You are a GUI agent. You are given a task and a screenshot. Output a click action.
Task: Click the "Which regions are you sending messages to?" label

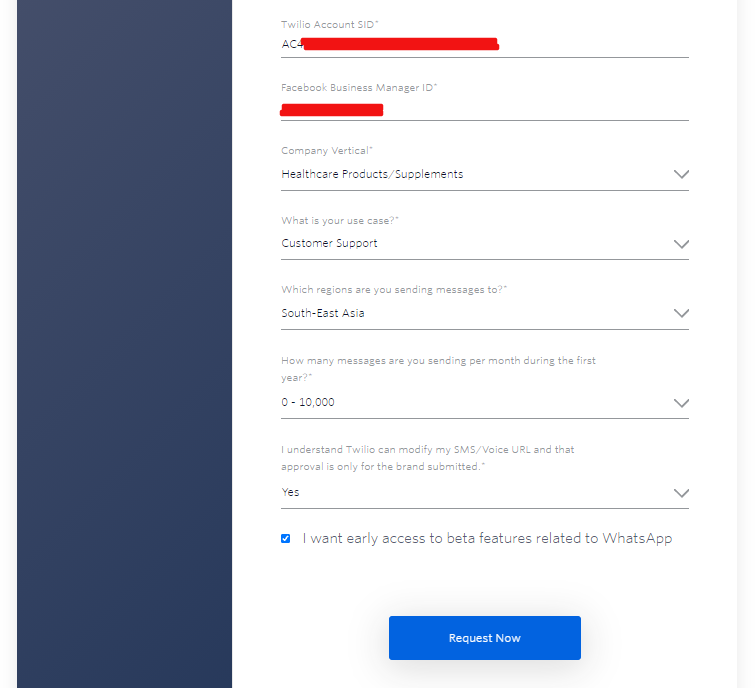[x=393, y=289]
